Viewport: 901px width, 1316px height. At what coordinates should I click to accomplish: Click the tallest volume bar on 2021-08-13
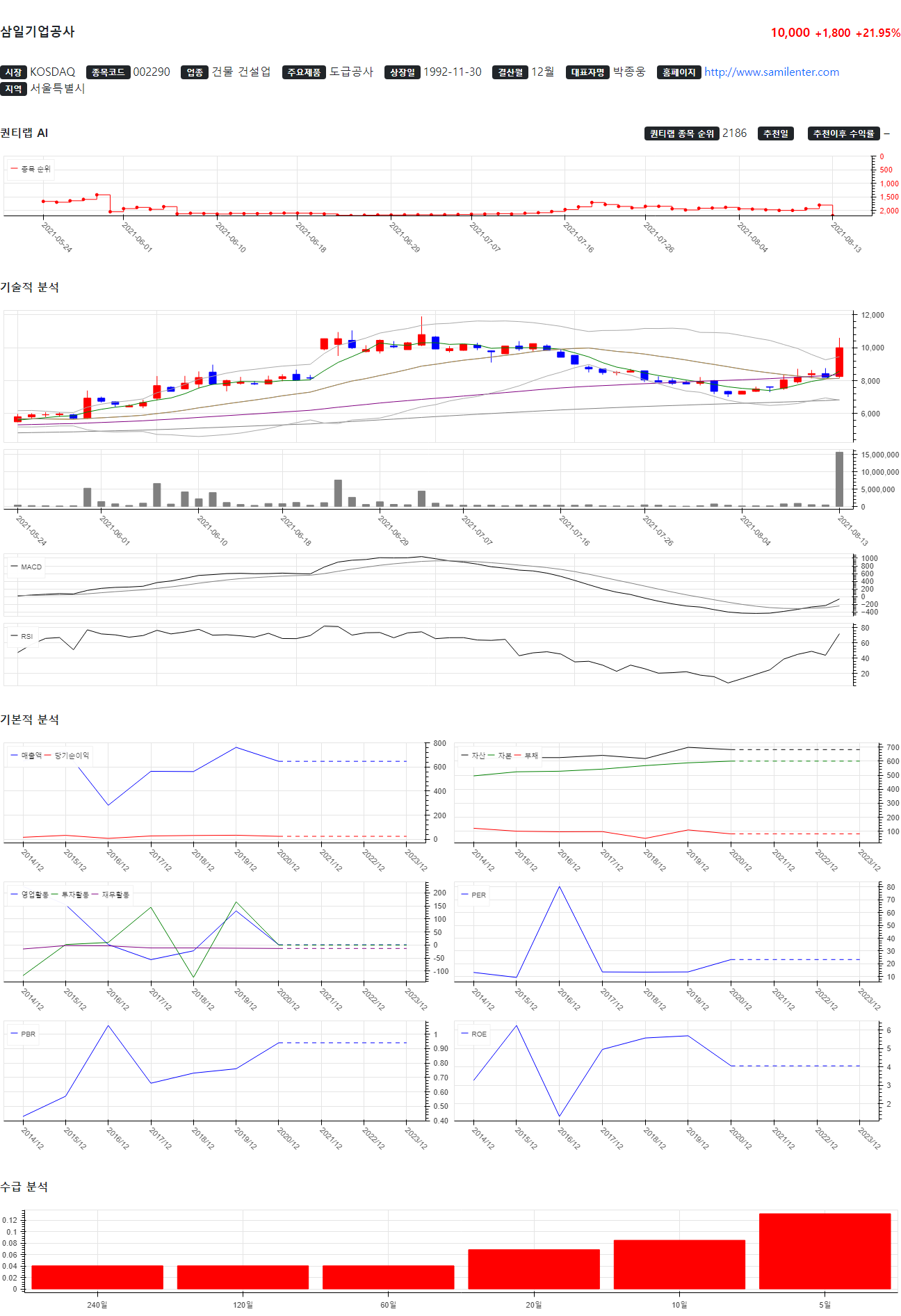[x=839, y=479]
